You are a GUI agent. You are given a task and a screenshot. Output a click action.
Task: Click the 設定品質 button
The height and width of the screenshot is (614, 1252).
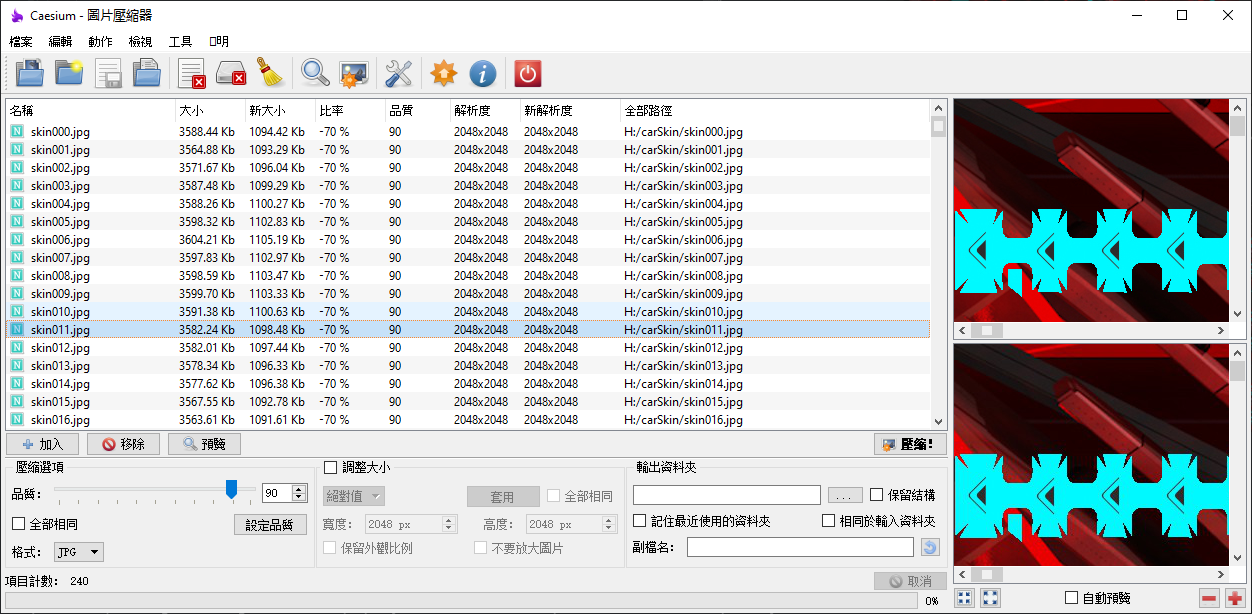[x=270, y=524]
